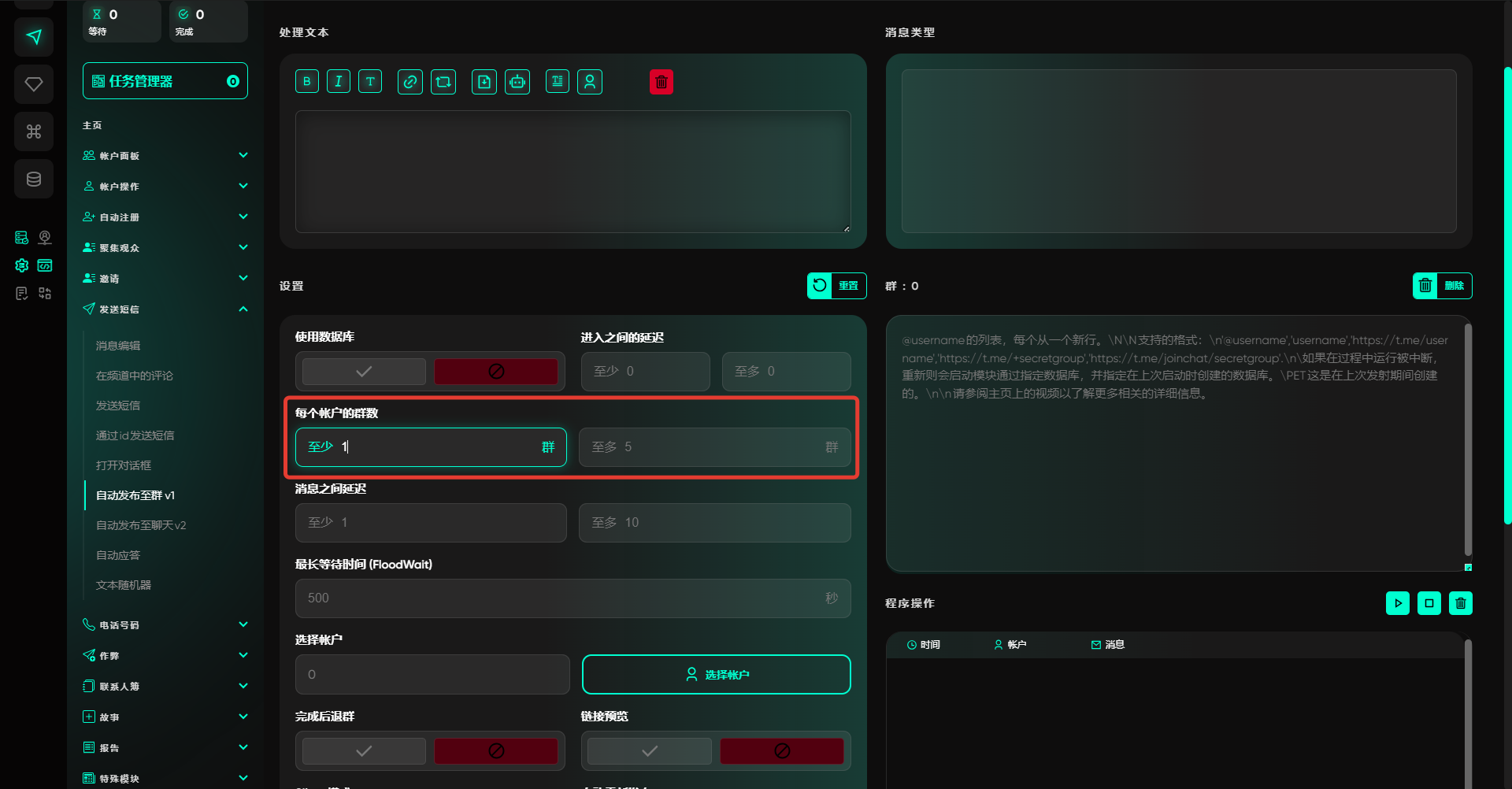Open the database icon in left sidebar
The height and width of the screenshot is (789, 1512).
point(34,179)
